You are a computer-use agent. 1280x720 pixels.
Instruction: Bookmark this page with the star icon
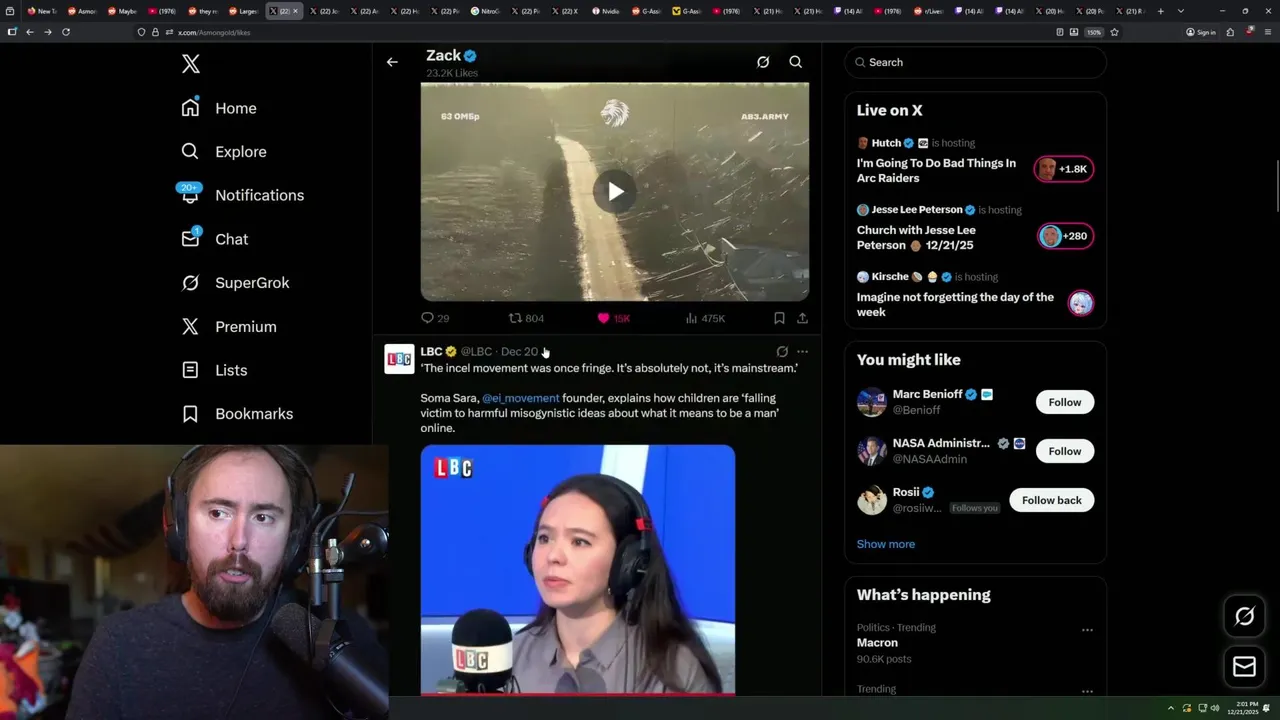click(x=1114, y=32)
